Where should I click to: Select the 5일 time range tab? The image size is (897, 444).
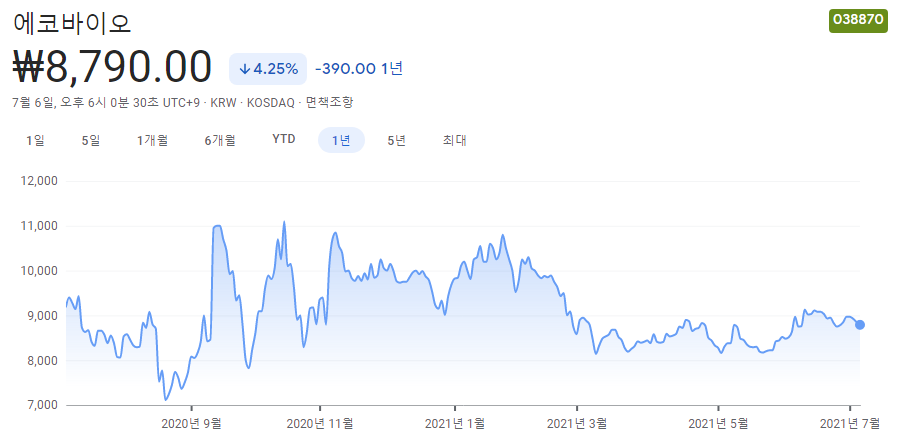[x=91, y=140]
